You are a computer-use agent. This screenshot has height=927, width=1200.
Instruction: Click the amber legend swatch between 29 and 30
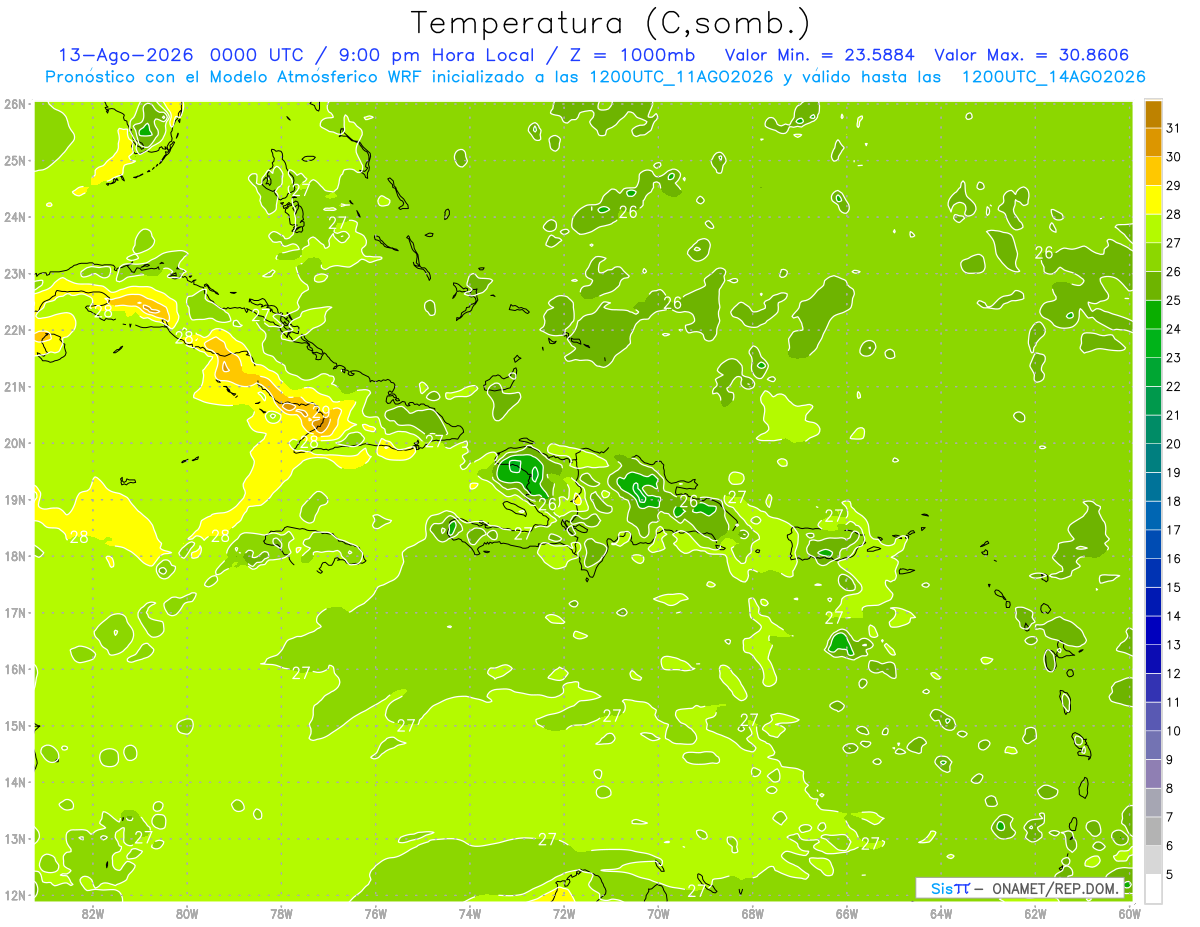pyautogui.click(x=1153, y=170)
